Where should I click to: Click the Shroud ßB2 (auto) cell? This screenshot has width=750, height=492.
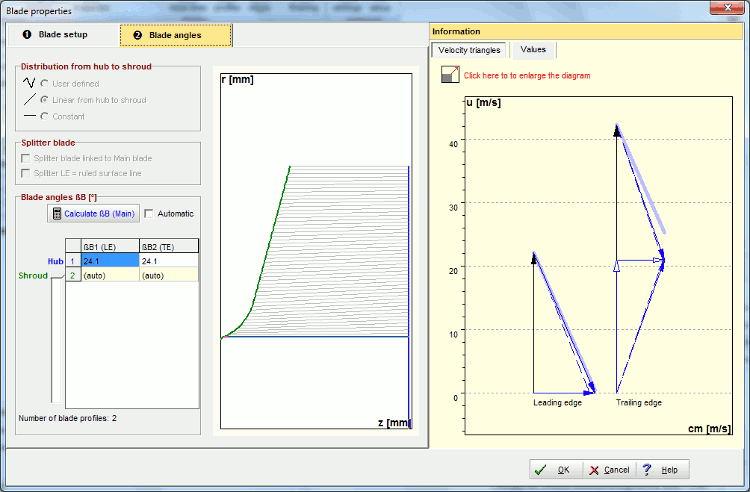pyautogui.click(x=169, y=275)
